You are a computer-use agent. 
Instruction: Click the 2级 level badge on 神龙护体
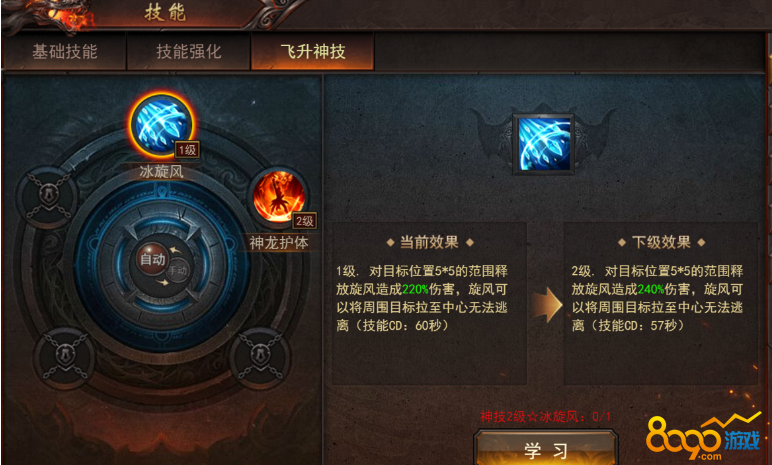click(304, 221)
